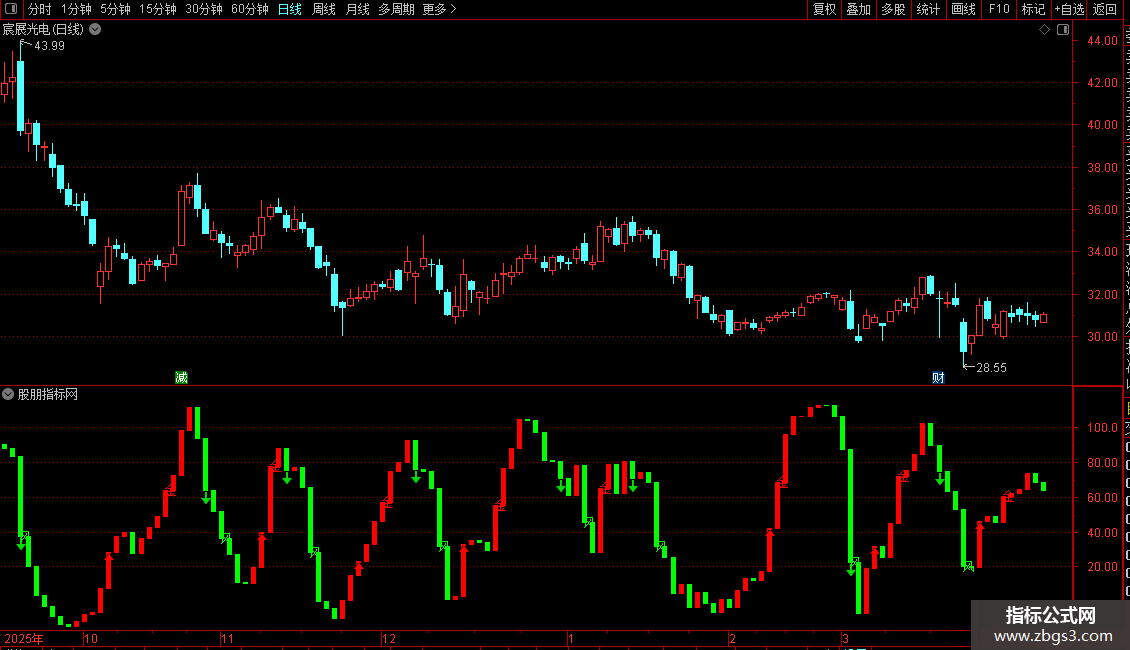
Task: Click the 12 month label on the time axis
Action: coord(389,638)
